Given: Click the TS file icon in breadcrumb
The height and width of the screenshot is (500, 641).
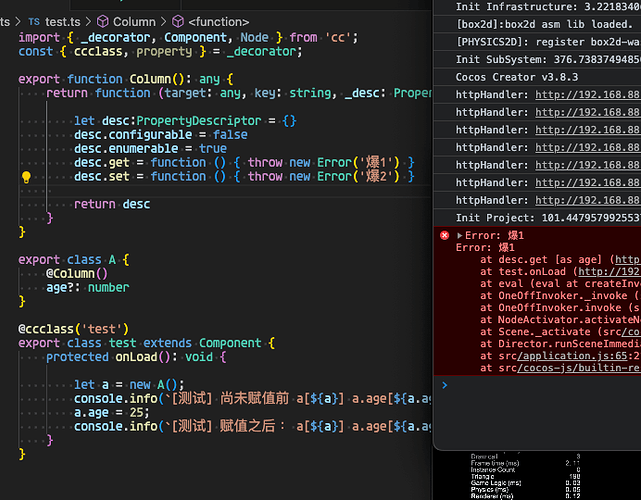Looking at the screenshot, I should pyautogui.click(x=34, y=22).
